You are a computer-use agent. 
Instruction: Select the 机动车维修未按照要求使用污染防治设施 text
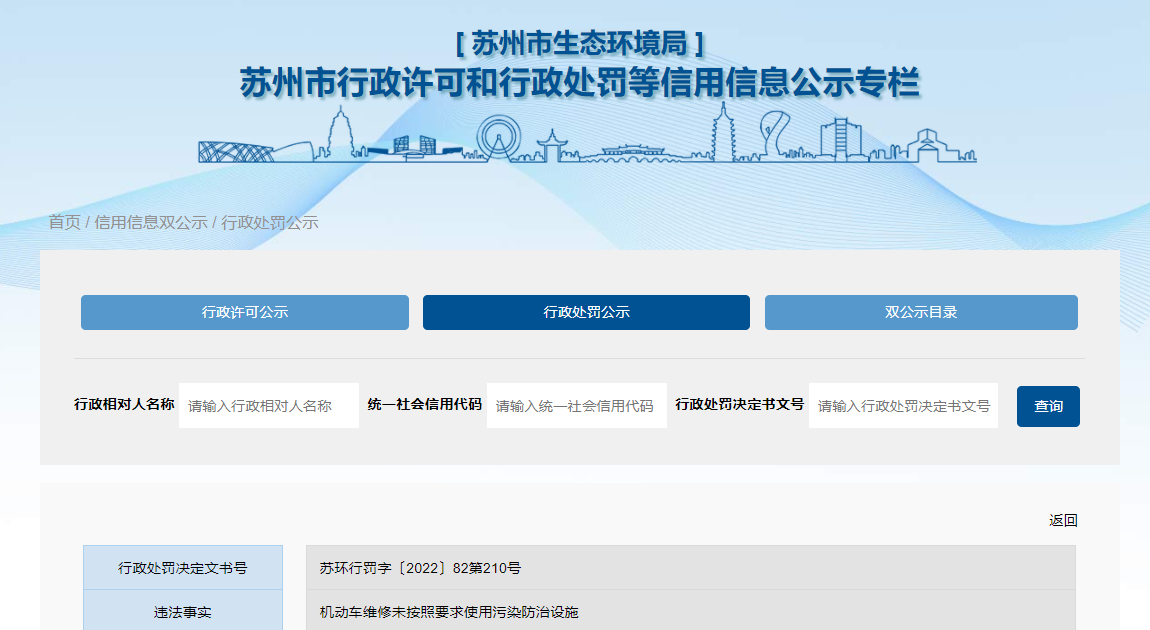[449, 612]
